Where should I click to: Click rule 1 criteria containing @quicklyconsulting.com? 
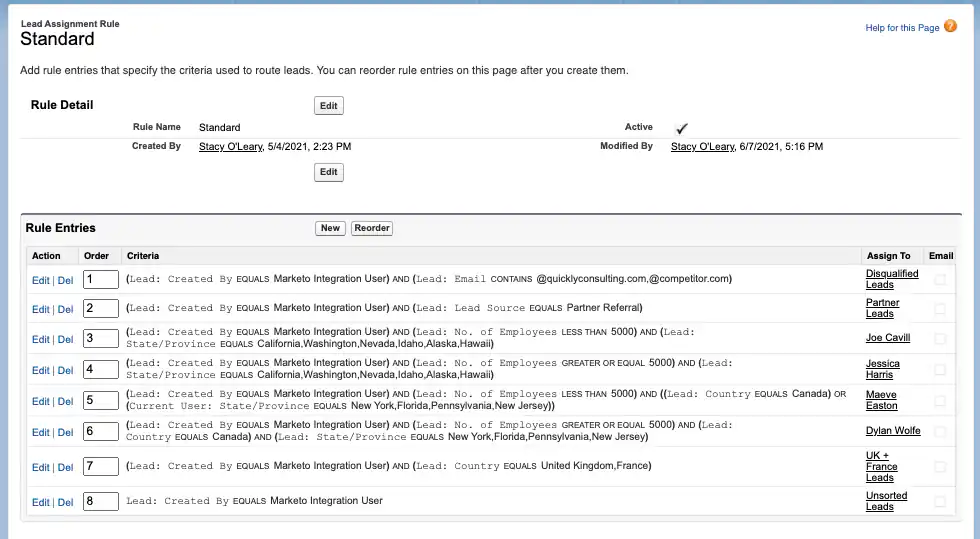click(429, 279)
